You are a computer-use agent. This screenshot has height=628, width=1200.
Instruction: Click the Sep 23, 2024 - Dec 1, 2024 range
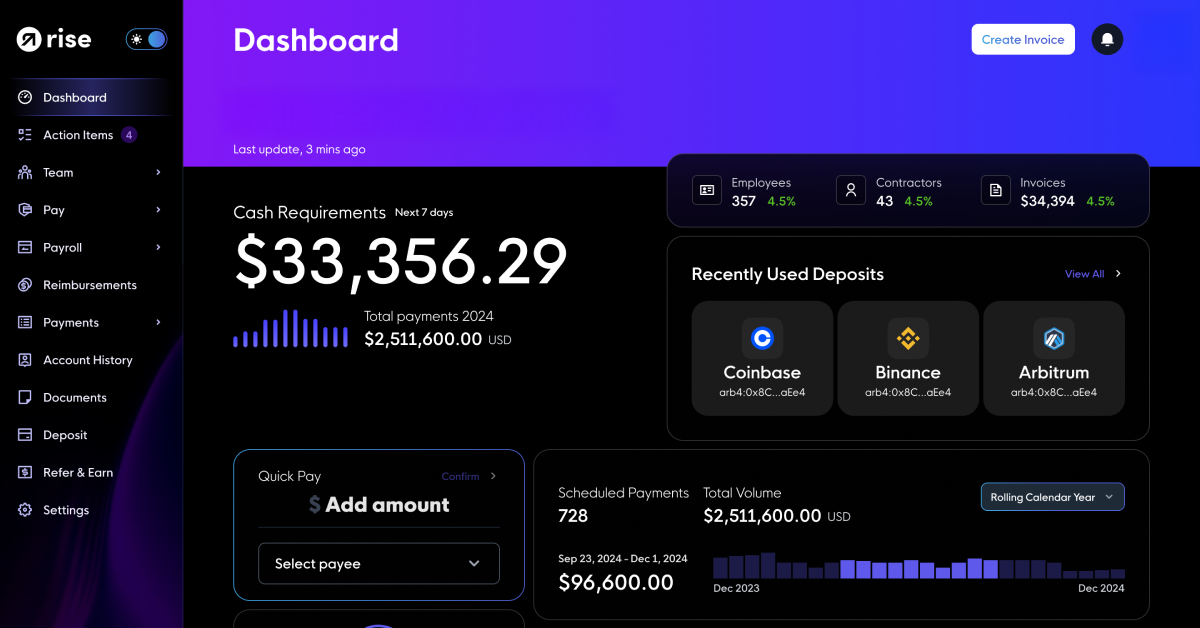click(623, 558)
